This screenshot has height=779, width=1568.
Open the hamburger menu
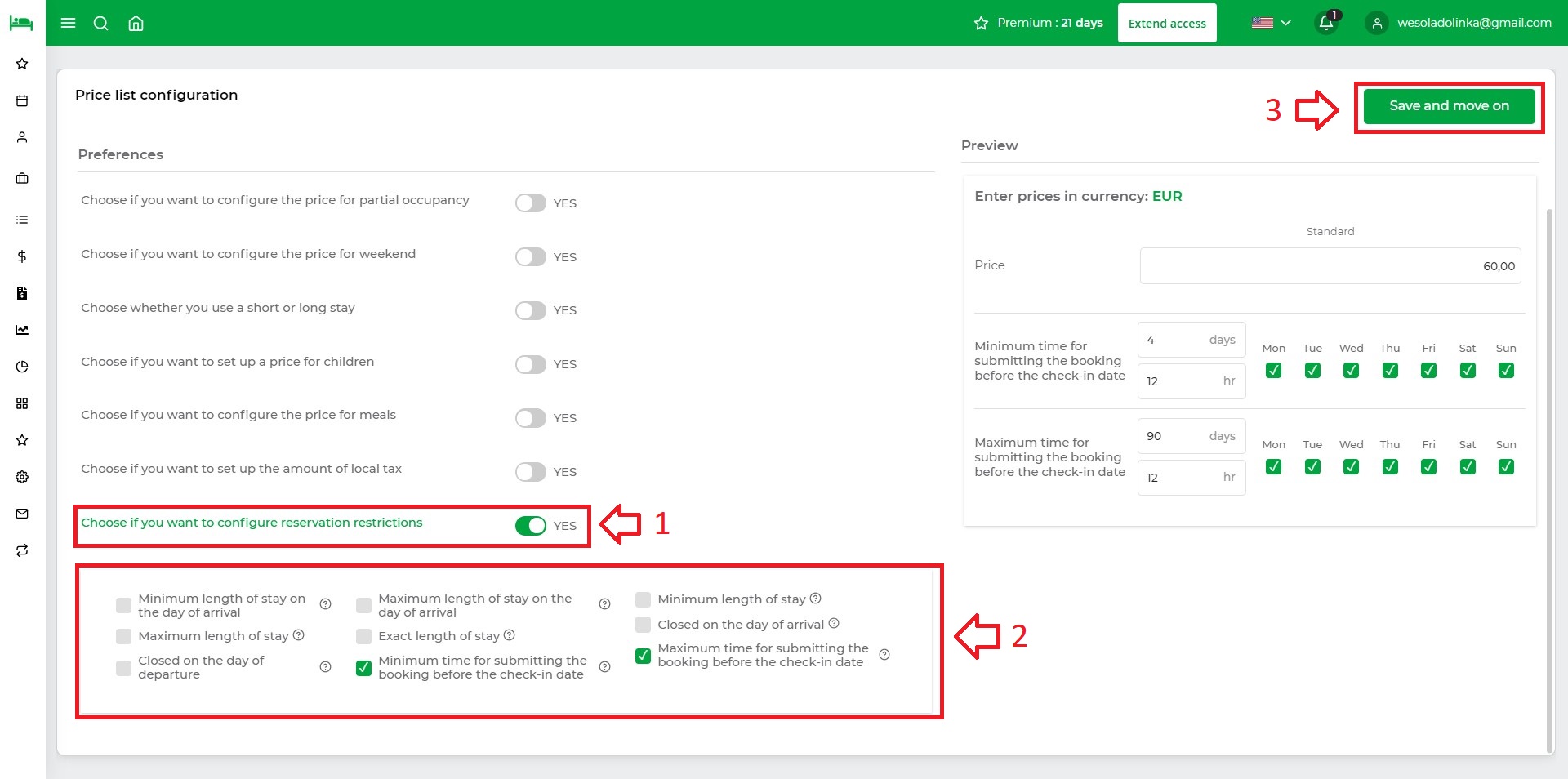69,23
